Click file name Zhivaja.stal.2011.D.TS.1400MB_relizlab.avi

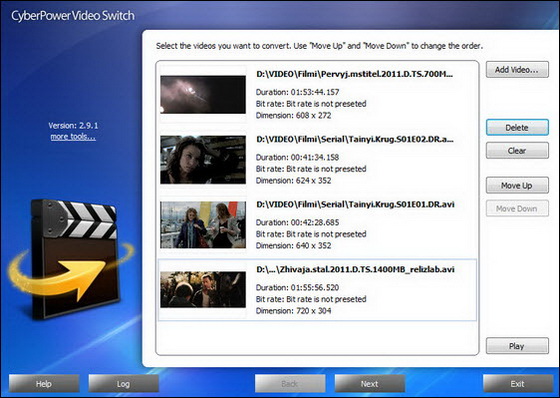click(x=355, y=269)
